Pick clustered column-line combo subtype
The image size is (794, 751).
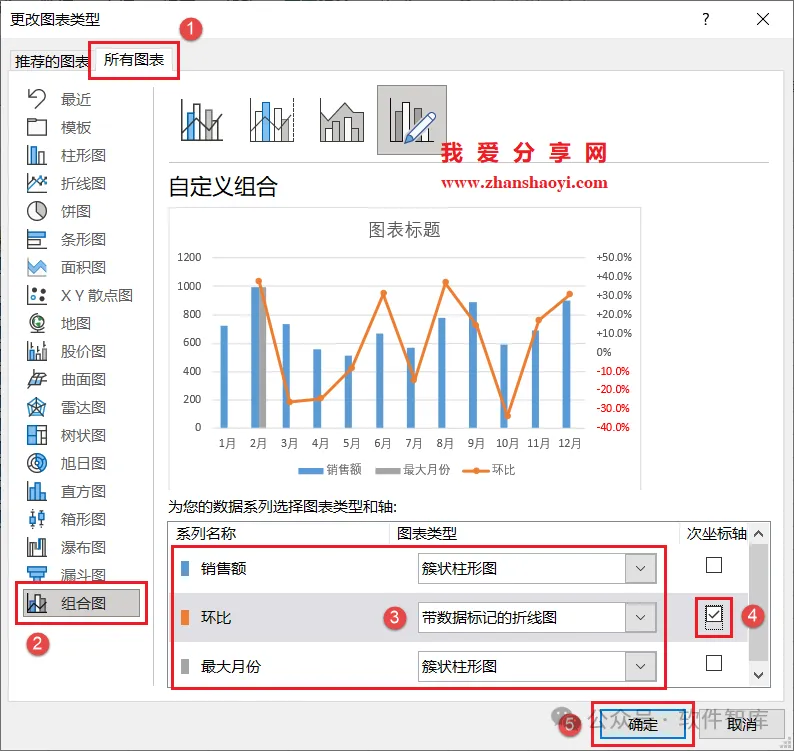point(202,120)
